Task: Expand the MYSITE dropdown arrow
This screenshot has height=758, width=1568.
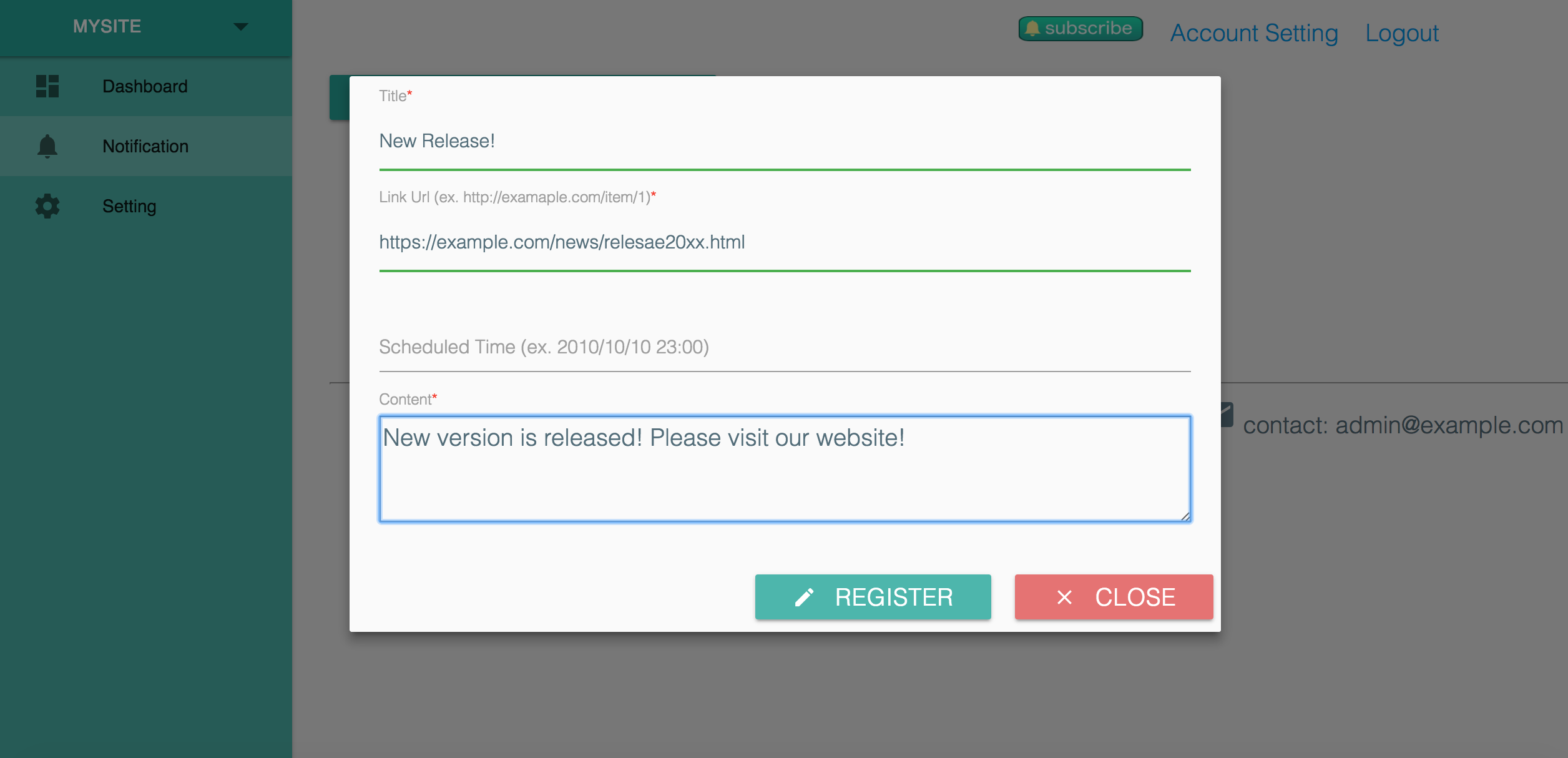Action: click(x=241, y=27)
